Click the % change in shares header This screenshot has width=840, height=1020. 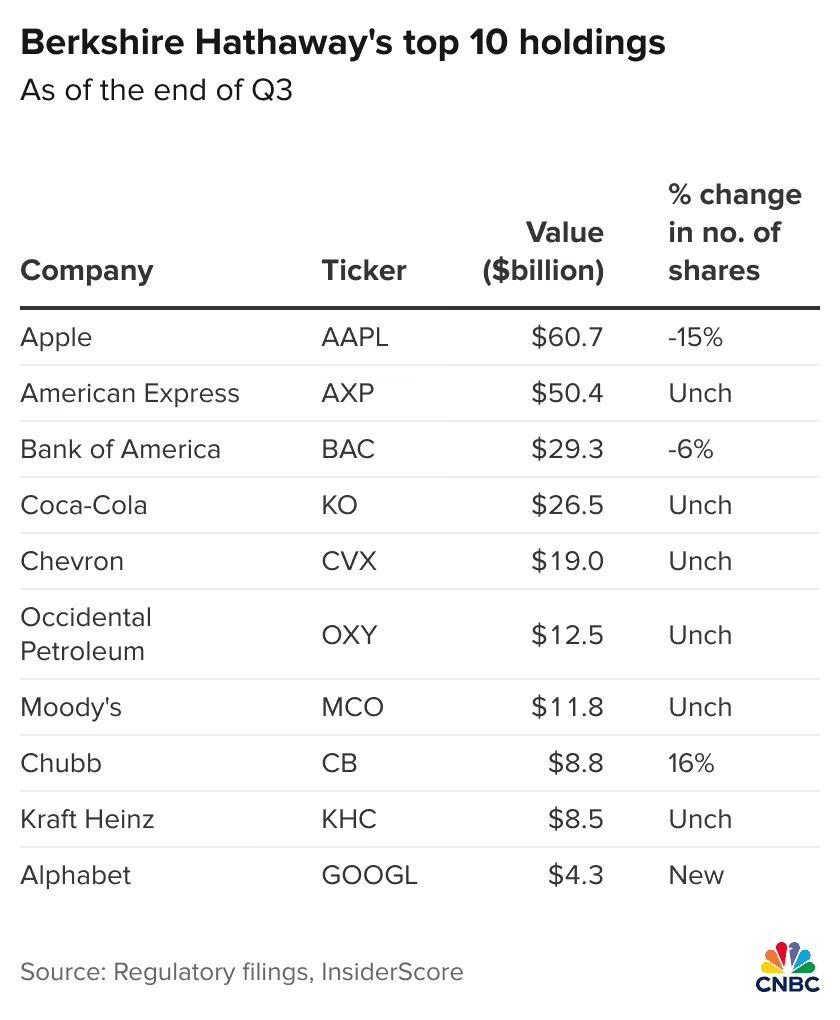coord(734,233)
